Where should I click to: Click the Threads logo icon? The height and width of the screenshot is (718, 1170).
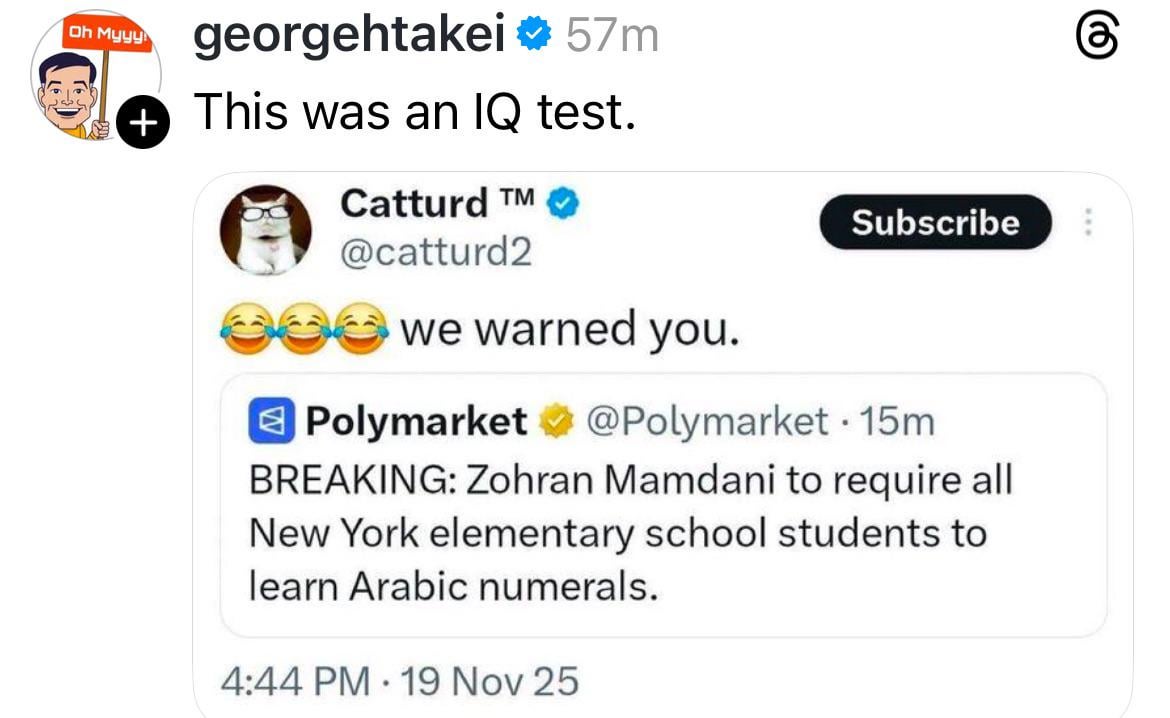(x=1096, y=39)
